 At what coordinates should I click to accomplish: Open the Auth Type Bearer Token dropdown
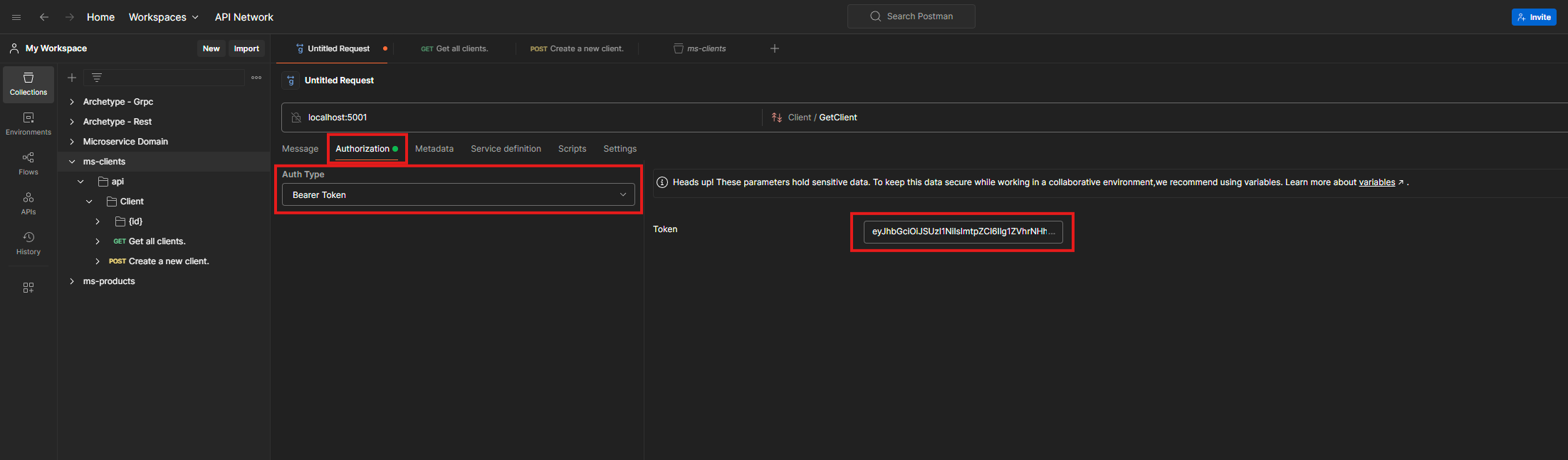[459, 194]
